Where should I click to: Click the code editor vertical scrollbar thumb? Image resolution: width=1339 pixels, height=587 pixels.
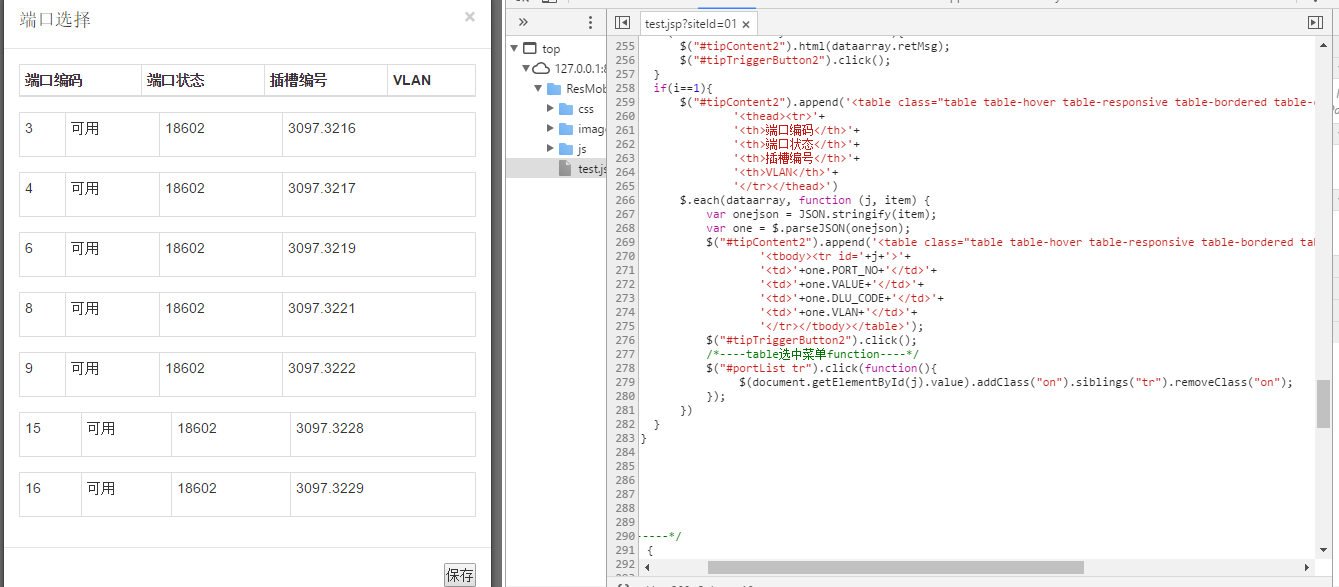click(1323, 403)
